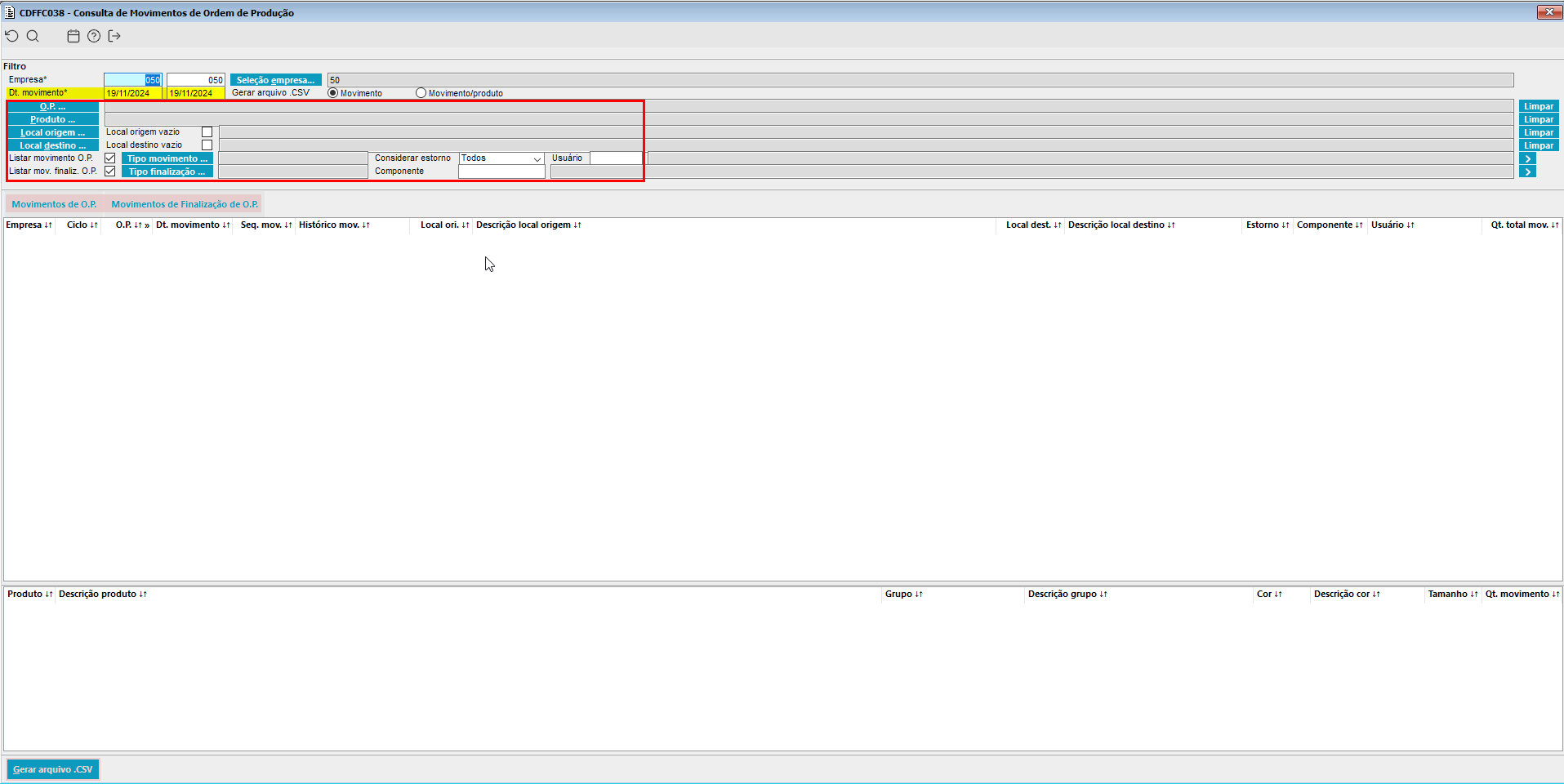Click the second Dt. movimento date field

point(196,93)
